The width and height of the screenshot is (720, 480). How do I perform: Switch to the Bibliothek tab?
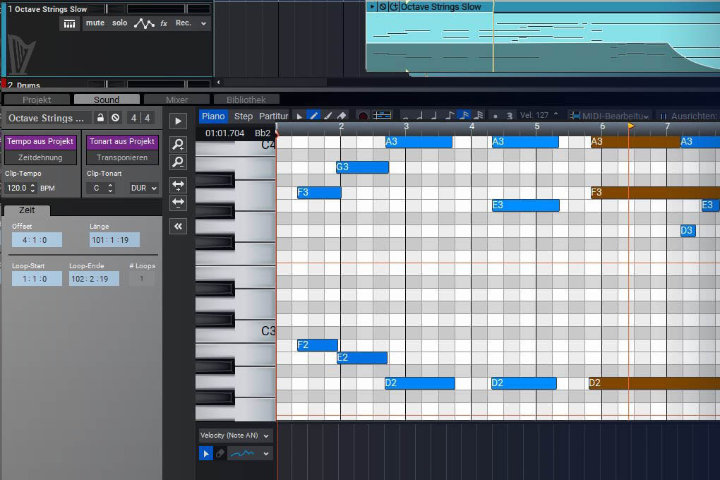246,100
